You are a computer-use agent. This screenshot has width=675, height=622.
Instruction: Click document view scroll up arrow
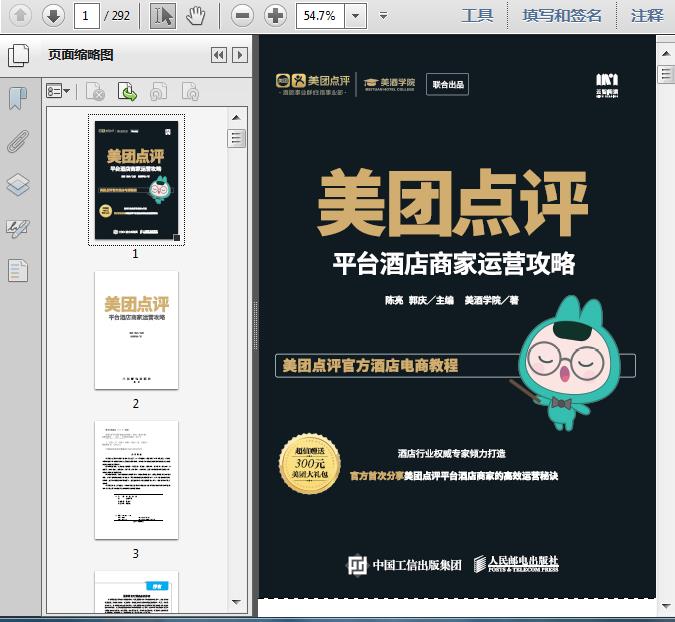coord(666,54)
